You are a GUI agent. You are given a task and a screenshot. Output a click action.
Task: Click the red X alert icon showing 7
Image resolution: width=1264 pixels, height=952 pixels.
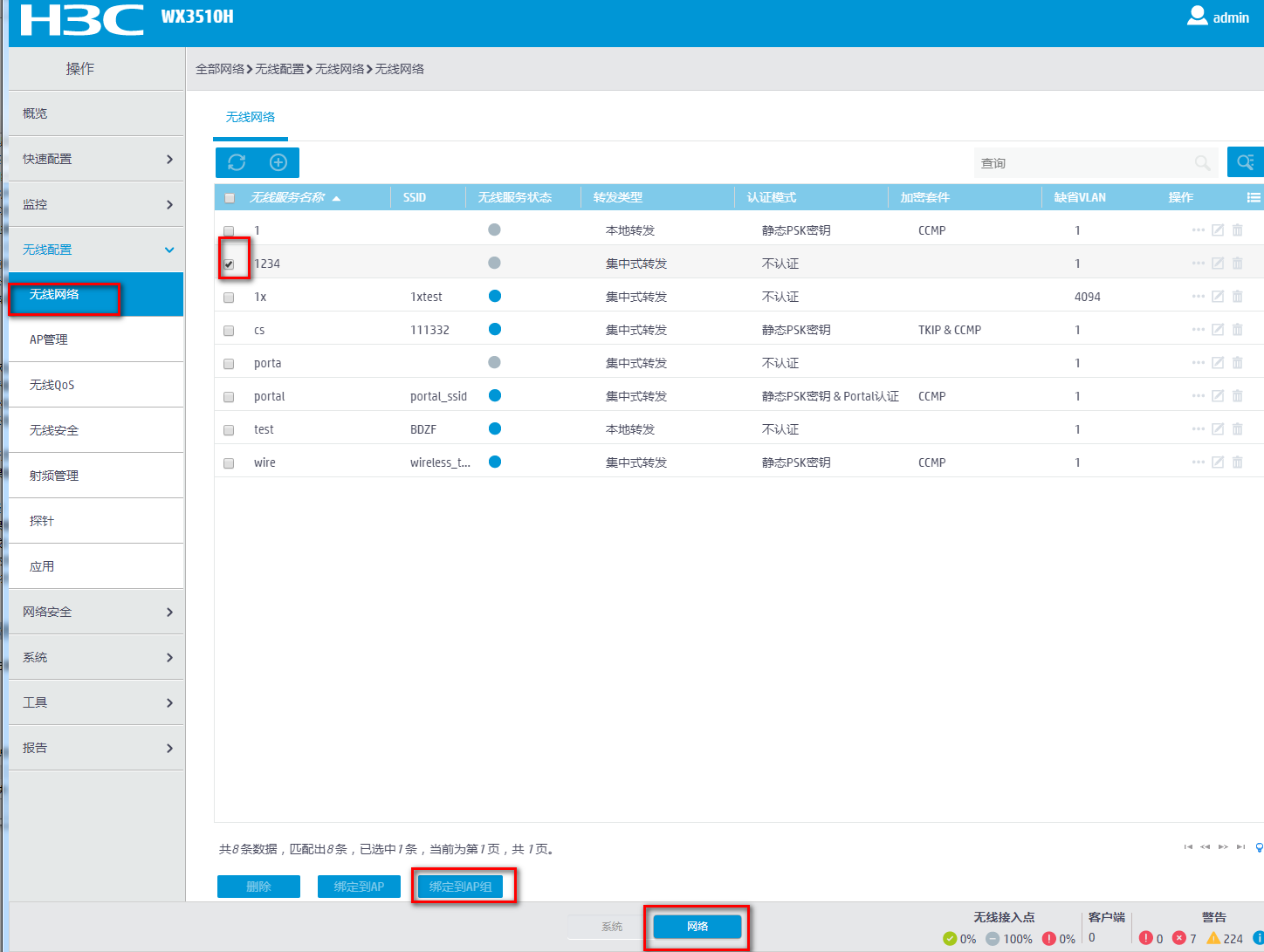click(x=1179, y=938)
